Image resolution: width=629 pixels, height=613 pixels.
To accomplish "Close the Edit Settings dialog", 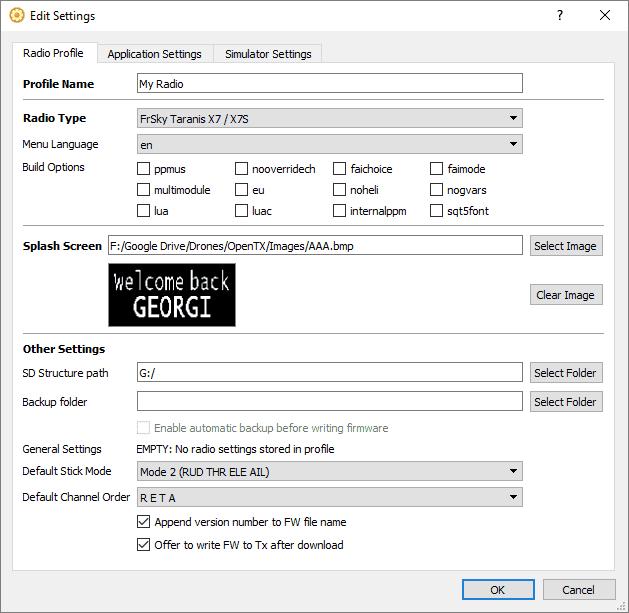I will [605, 16].
